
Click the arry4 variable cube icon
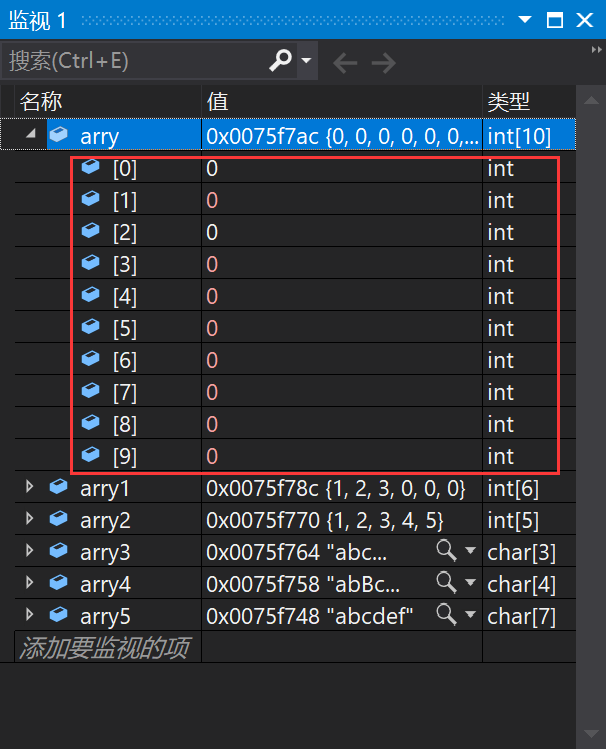pyautogui.click(x=59, y=583)
